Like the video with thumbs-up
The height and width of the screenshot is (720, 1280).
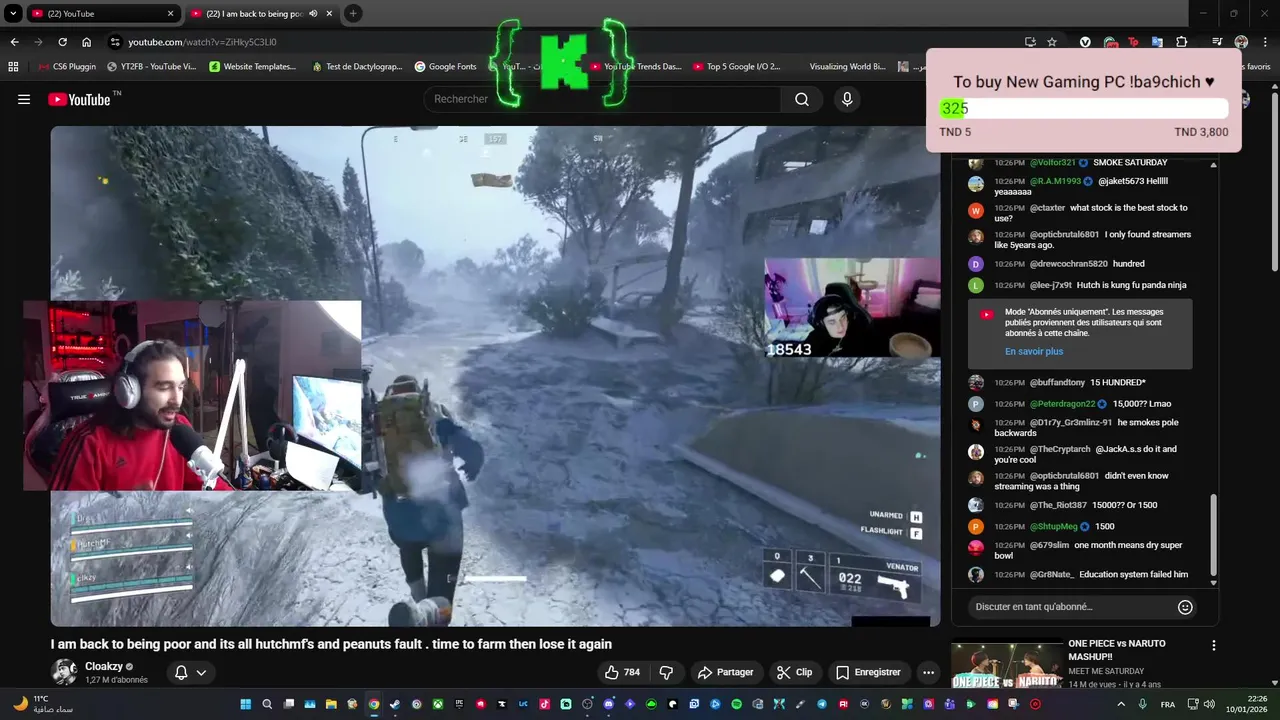(x=621, y=672)
